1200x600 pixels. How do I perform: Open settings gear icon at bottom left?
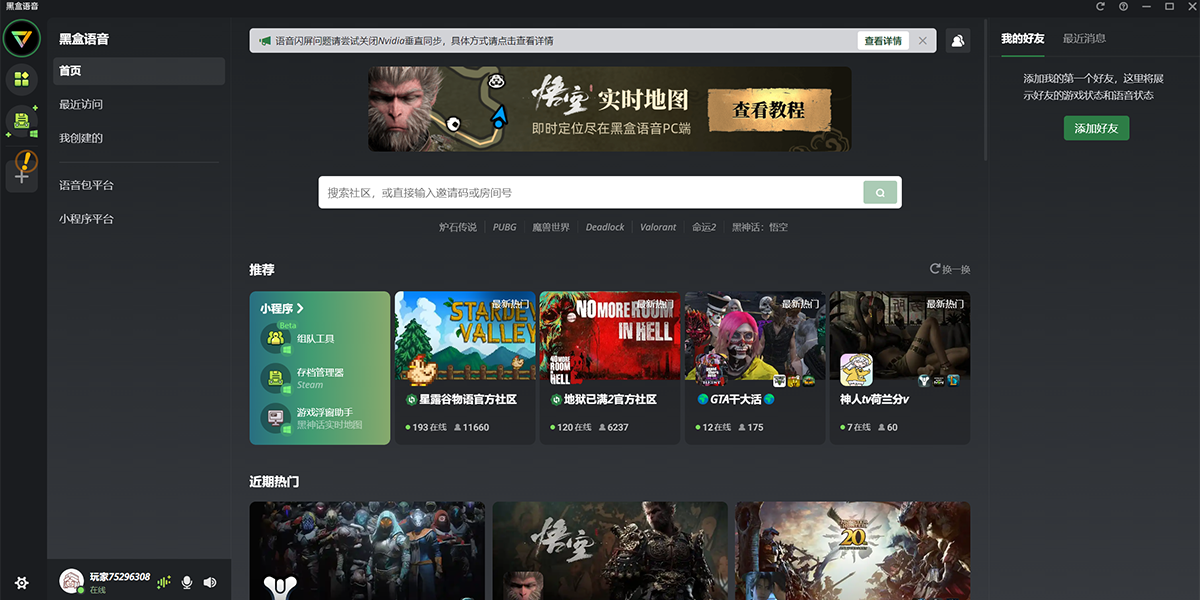[x=21, y=582]
